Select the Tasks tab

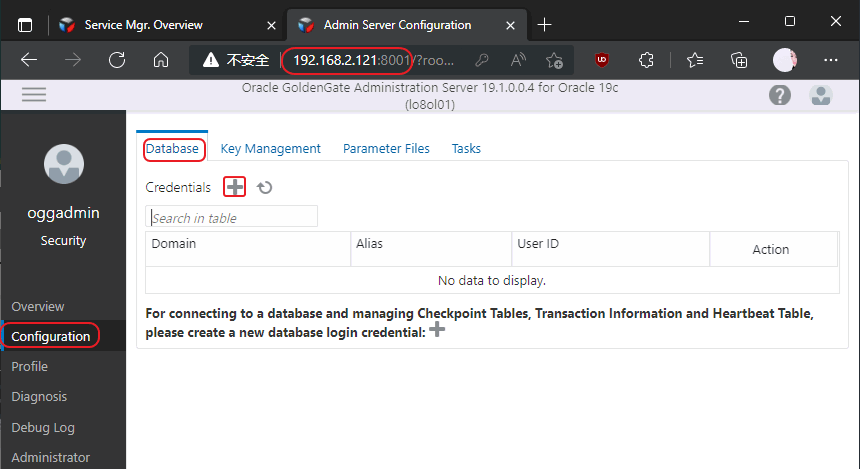tap(466, 148)
